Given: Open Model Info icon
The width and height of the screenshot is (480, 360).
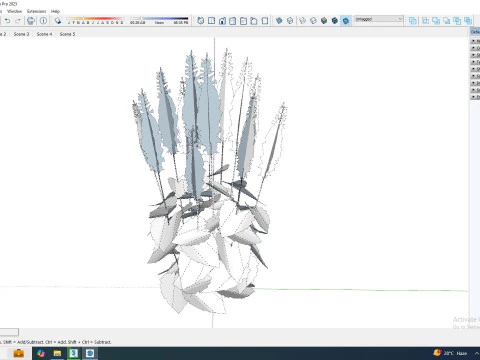Looking at the screenshot, I should (43, 21).
